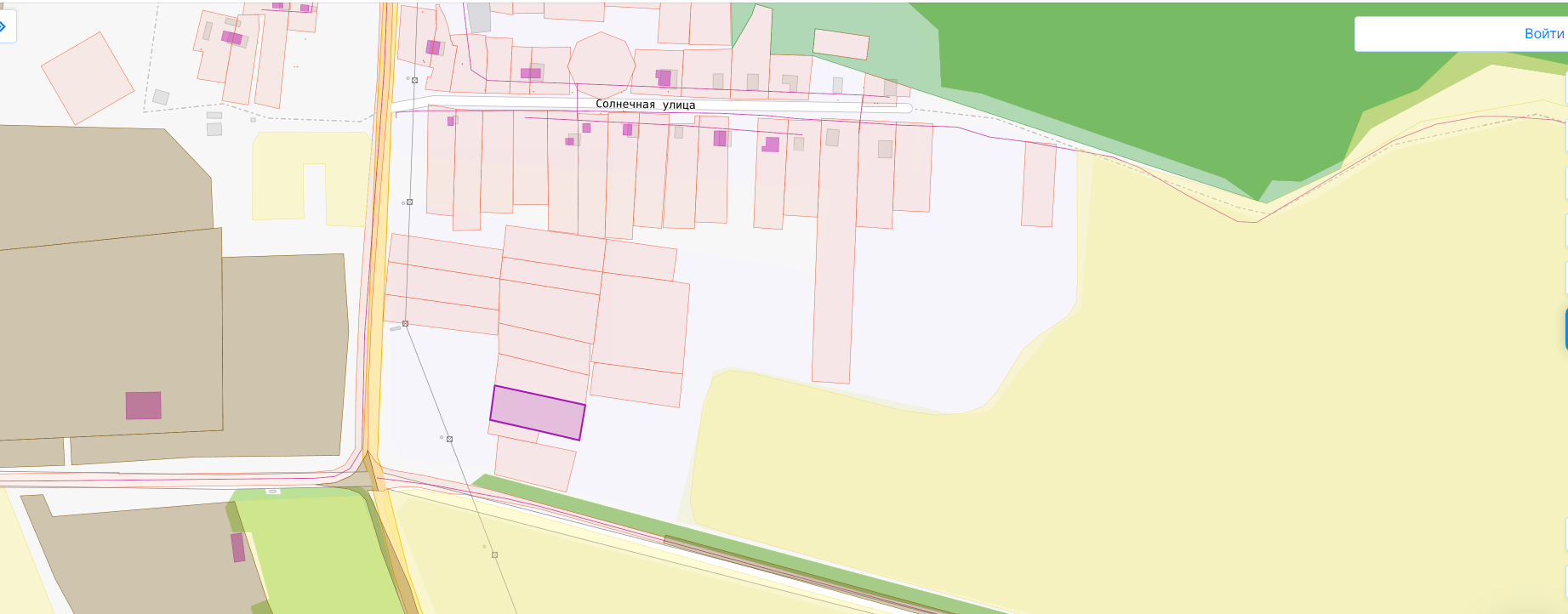Select the long narrow parcel stretching south of Солнечная улица
Image resolution: width=1568 pixels, height=614 pixels.
(835, 251)
